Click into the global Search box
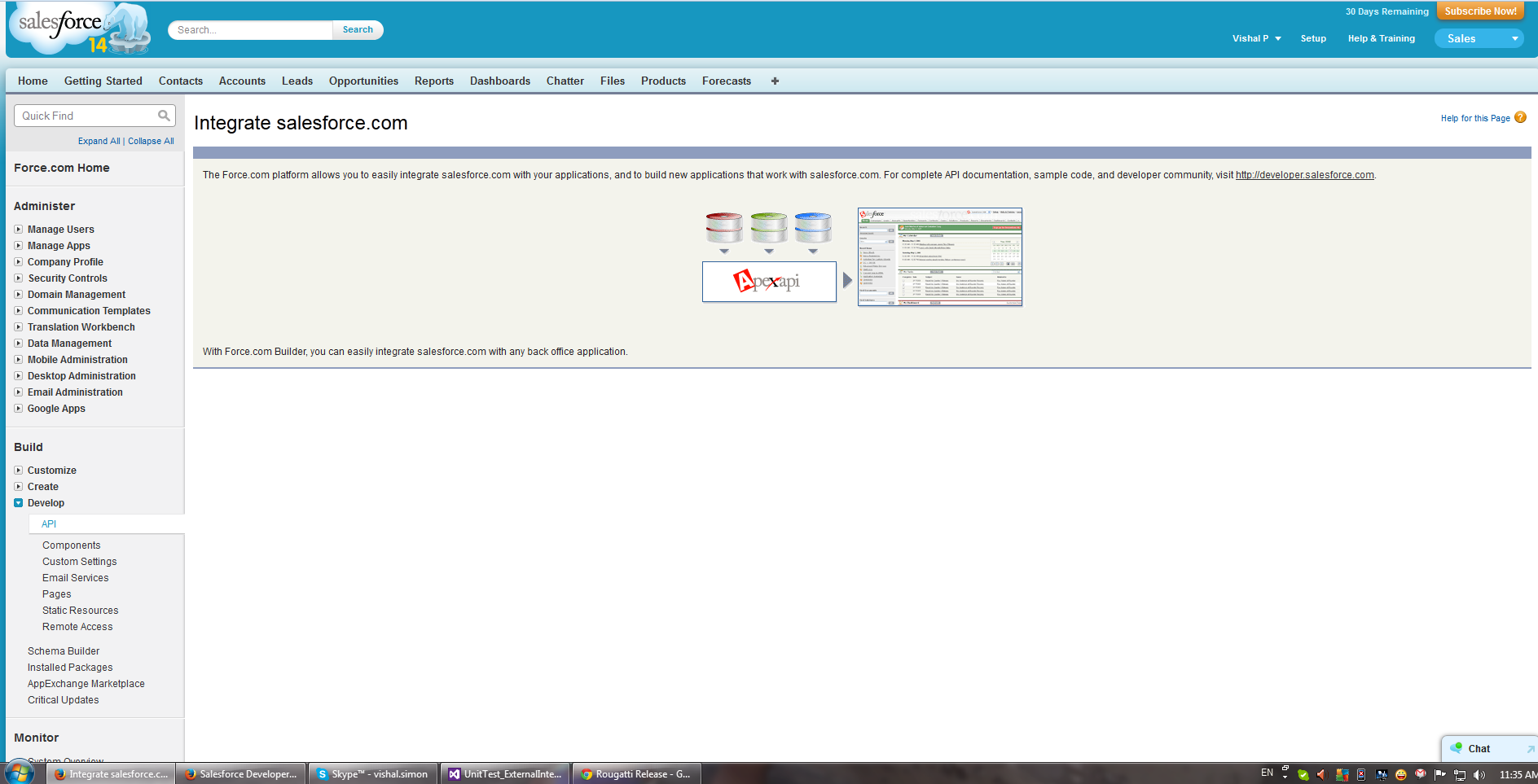1538x784 pixels. click(x=250, y=30)
